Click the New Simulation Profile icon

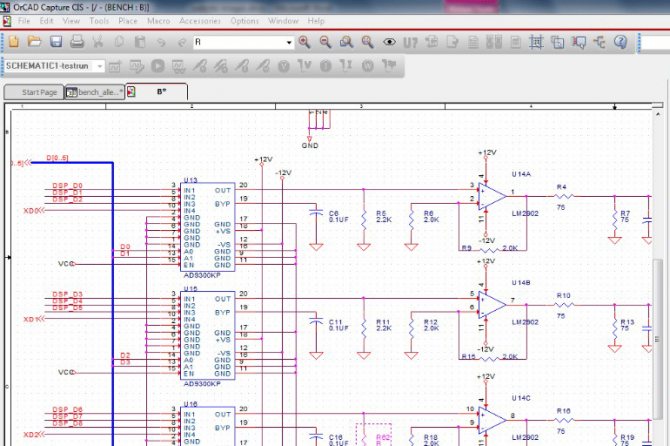[115, 66]
